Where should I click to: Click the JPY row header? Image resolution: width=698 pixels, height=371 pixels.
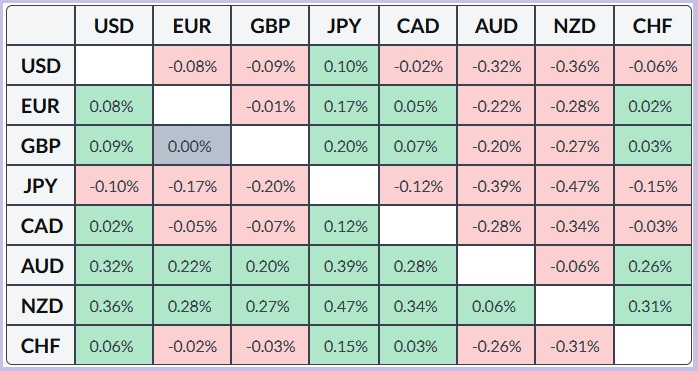pyautogui.click(x=41, y=186)
